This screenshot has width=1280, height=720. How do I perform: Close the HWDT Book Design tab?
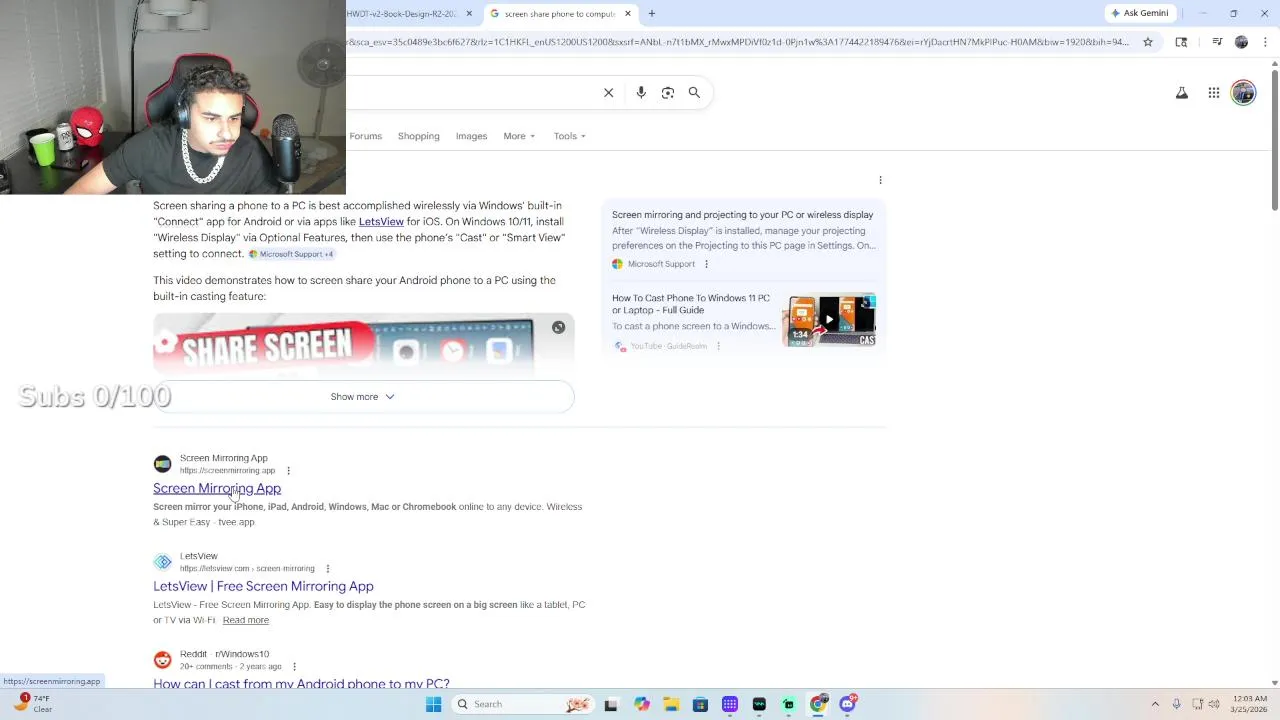pos(469,13)
